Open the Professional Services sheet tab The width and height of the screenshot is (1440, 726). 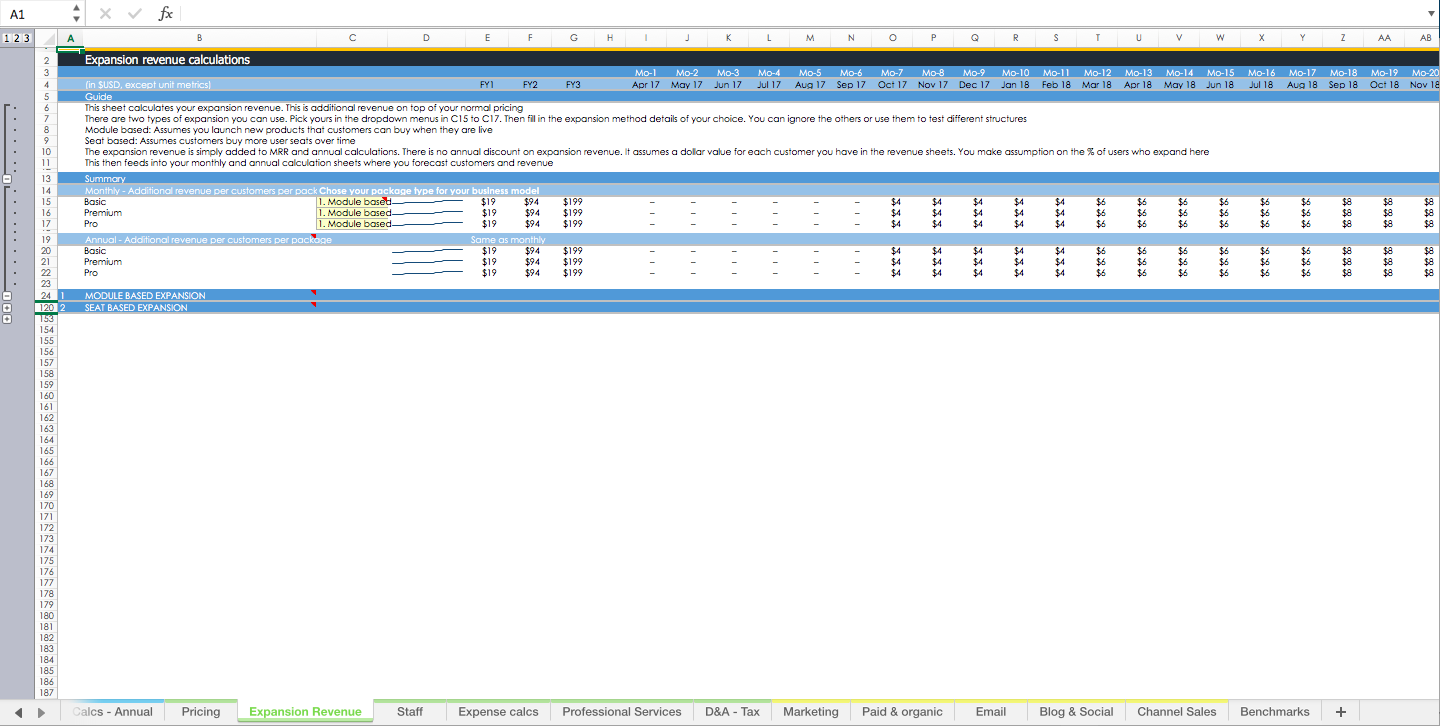click(621, 712)
